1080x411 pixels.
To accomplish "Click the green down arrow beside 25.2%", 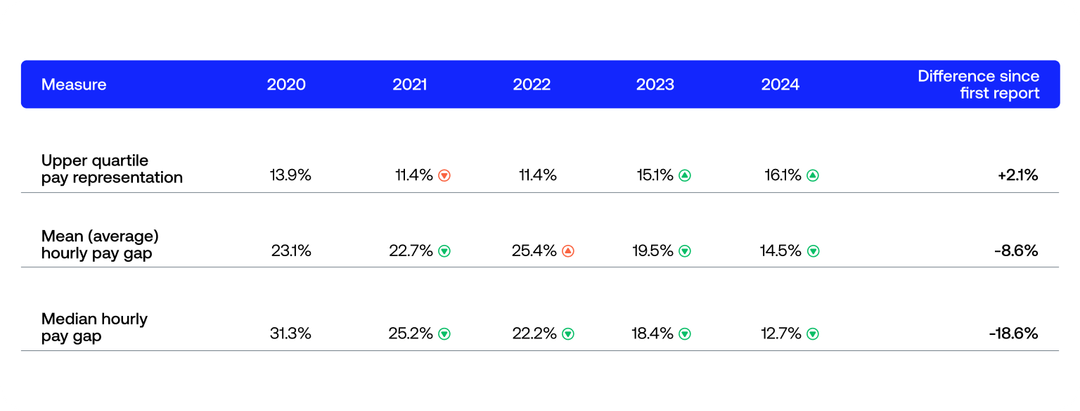I will [444, 334].
